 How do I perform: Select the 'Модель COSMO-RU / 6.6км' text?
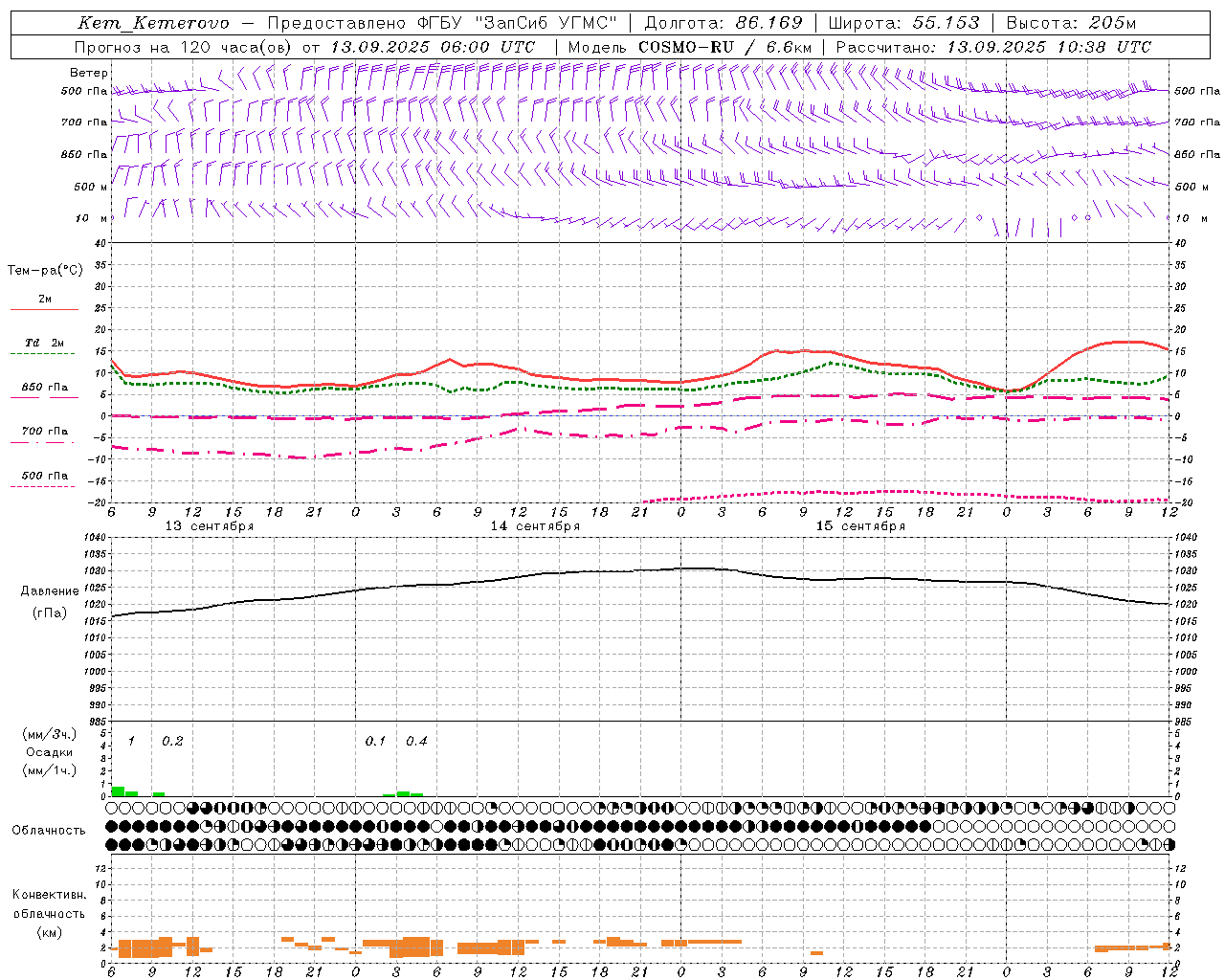click(690, 47)
